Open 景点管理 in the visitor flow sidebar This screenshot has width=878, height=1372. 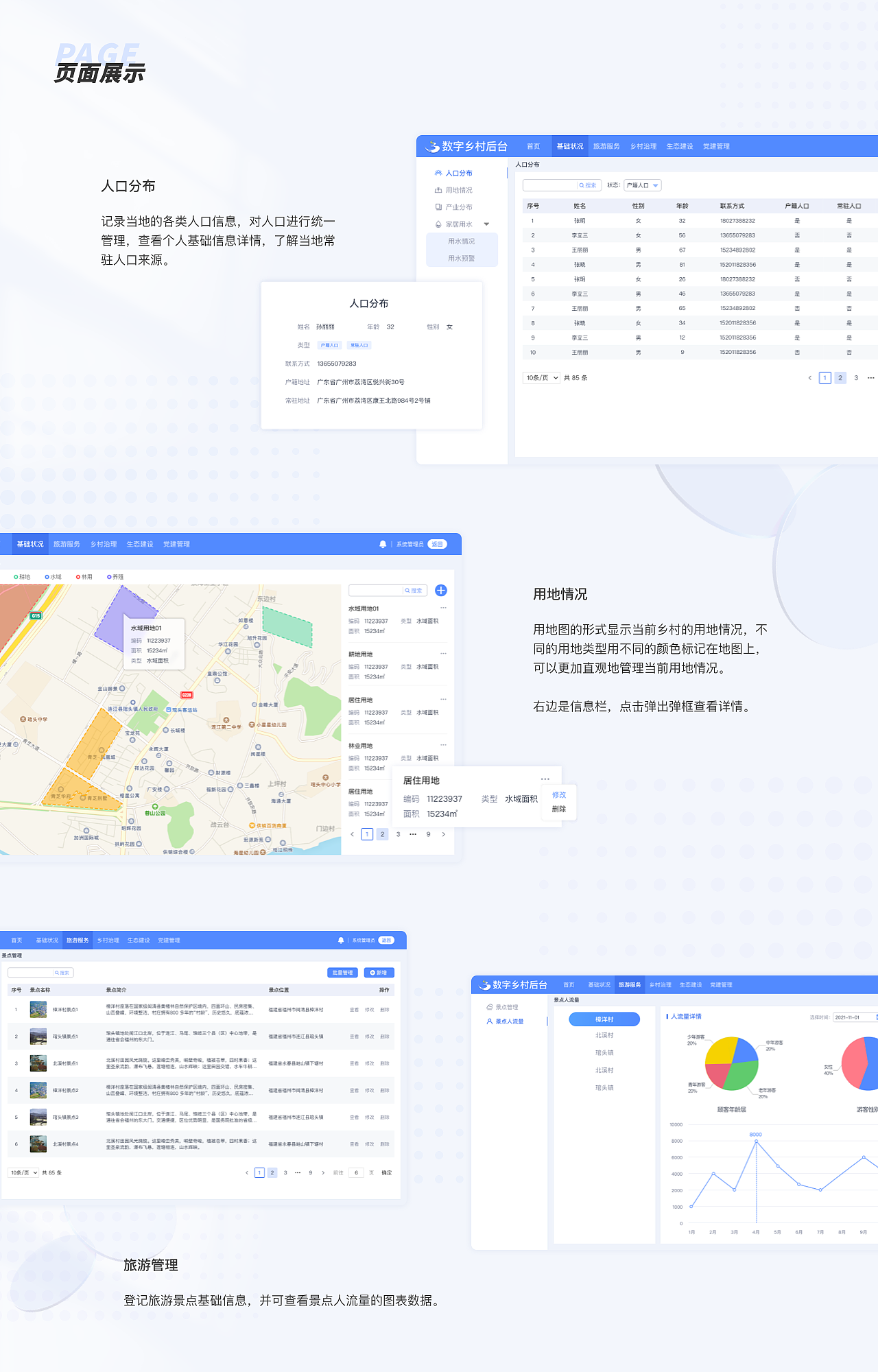click(x=502, y=1007)
